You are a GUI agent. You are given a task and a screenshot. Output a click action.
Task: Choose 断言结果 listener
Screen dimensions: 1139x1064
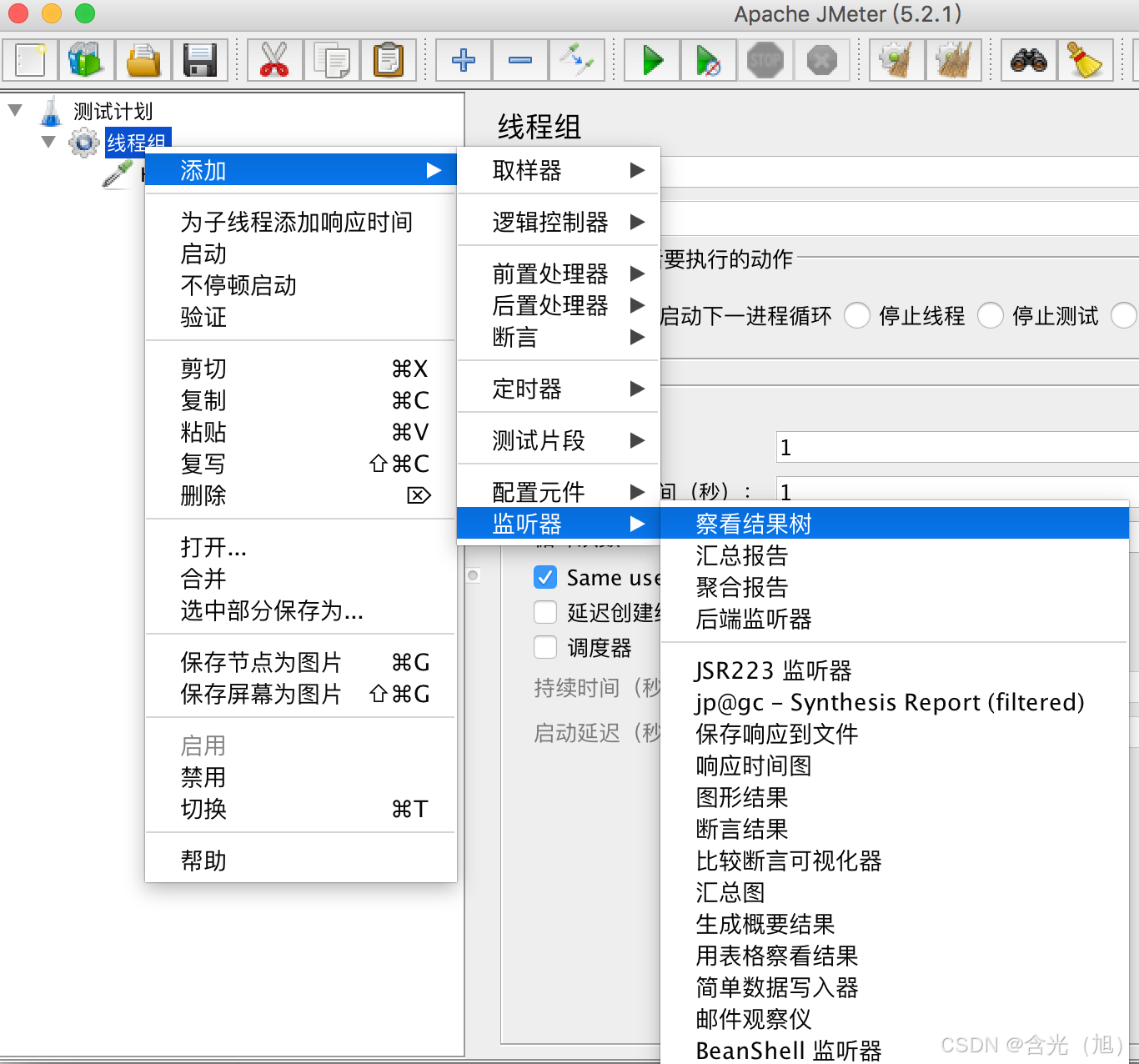895,829
